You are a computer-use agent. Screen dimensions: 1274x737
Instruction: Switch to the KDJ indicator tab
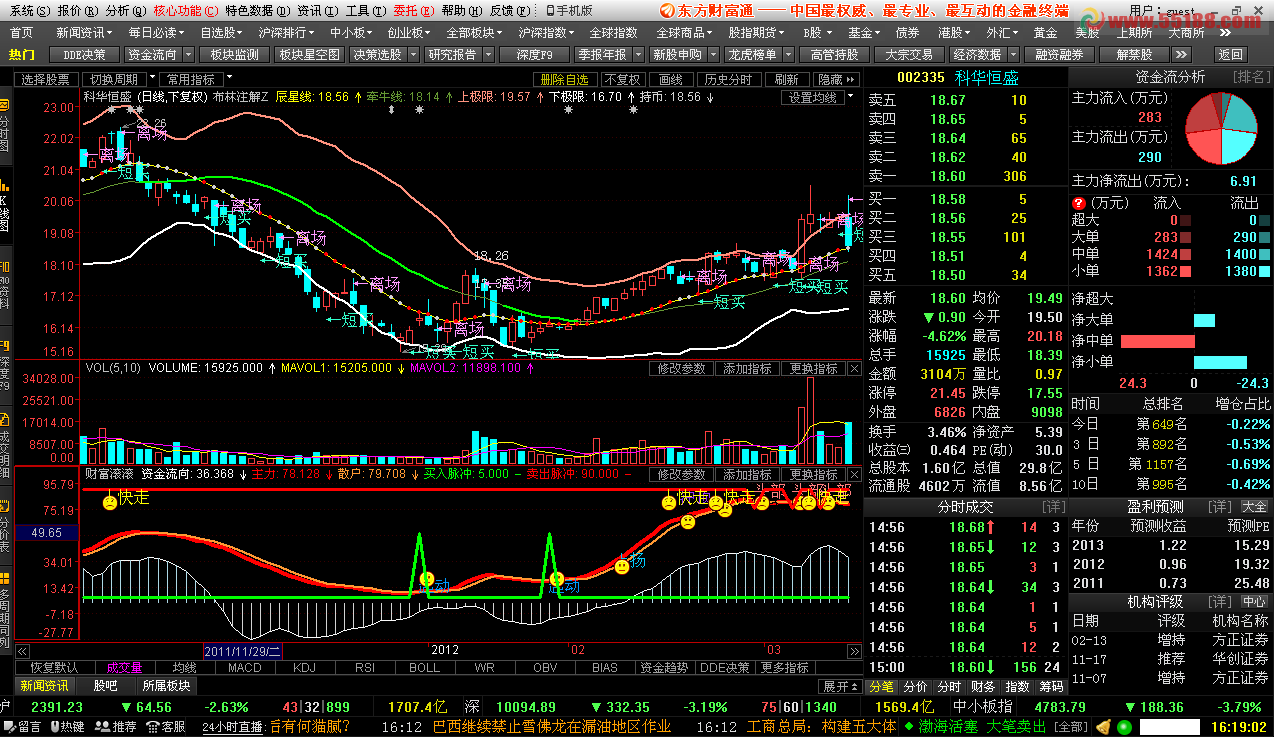pyautogui.click(x=304, y=667)
